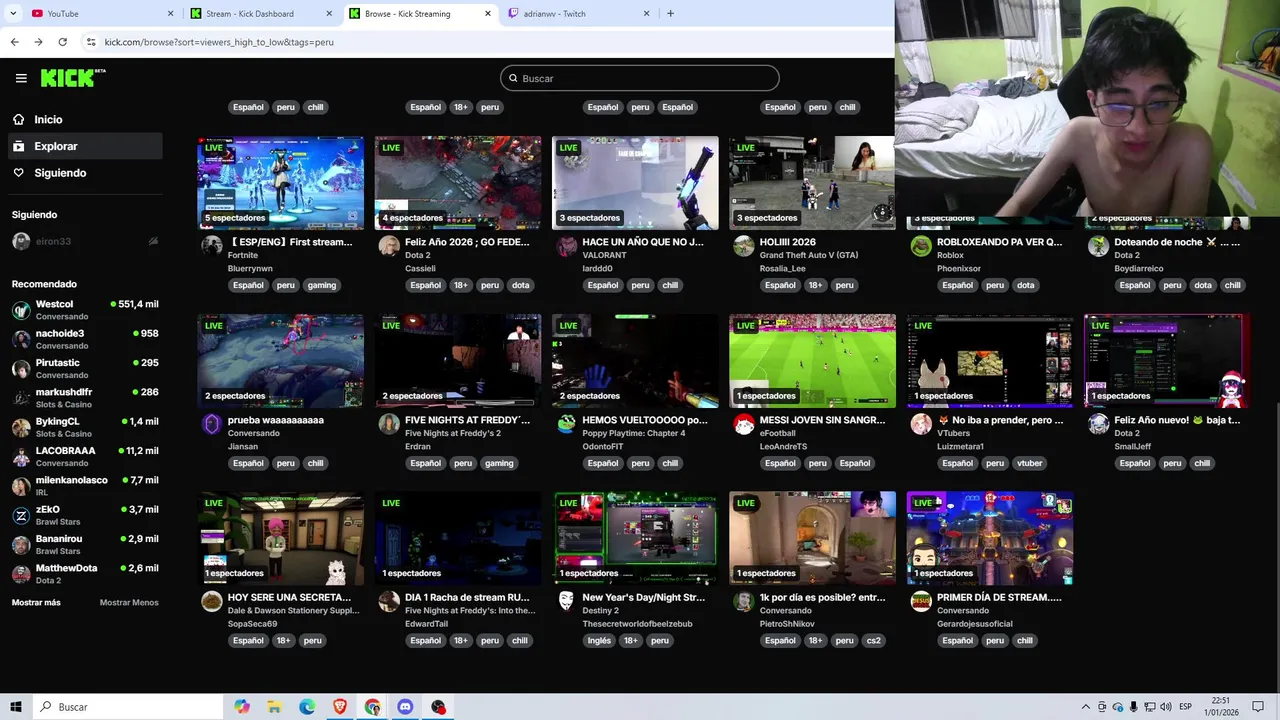Open LACOBRAAA's avatar in Recomendado
Viewport: 1280px width, 720px height.
pyautogui.click(x=21, y=457)
